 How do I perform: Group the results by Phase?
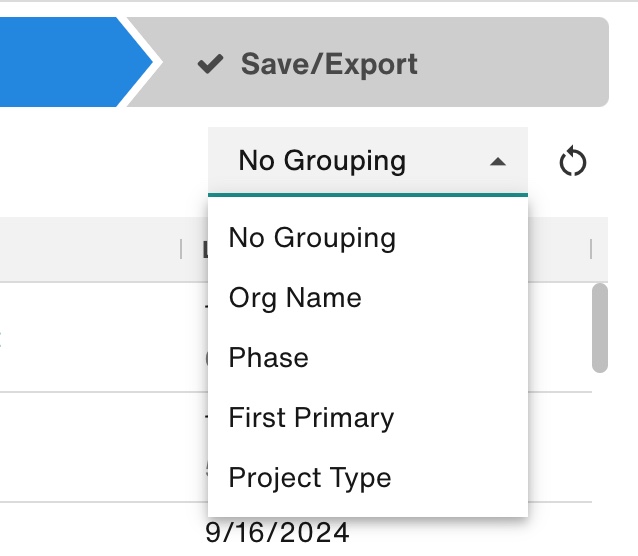(268, 358)
